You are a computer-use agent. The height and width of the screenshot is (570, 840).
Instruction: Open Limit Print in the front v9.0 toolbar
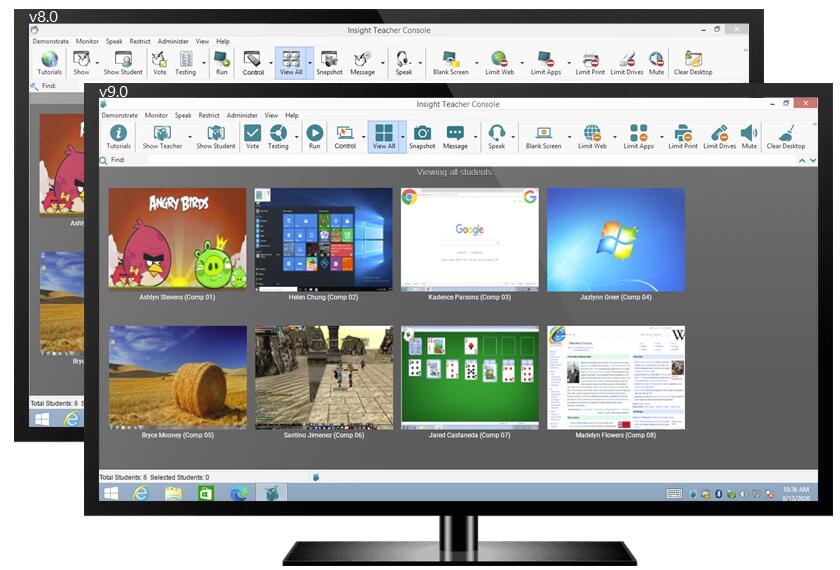pos(683,134)
